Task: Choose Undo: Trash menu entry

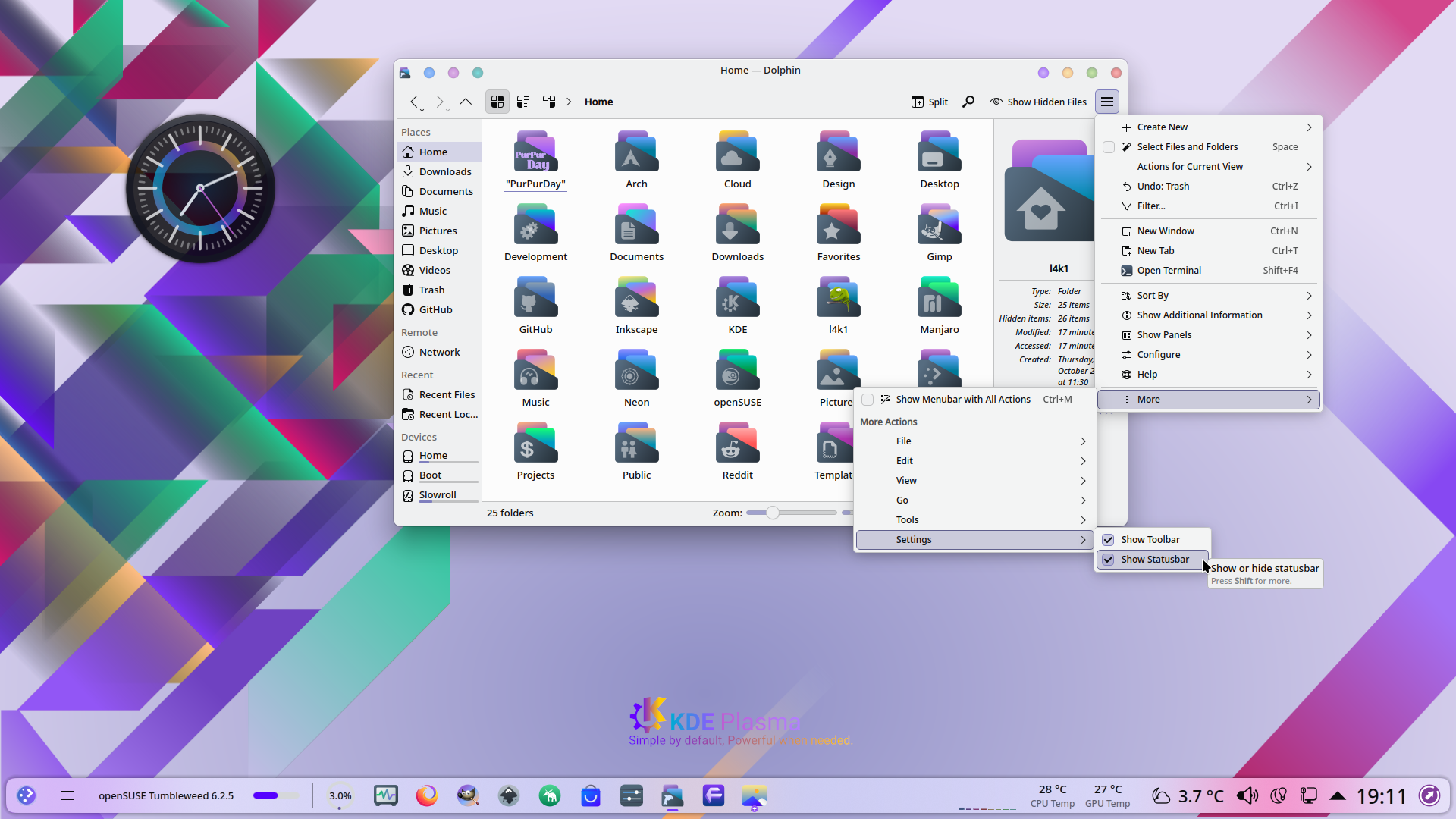Action: click(1210, 187)
